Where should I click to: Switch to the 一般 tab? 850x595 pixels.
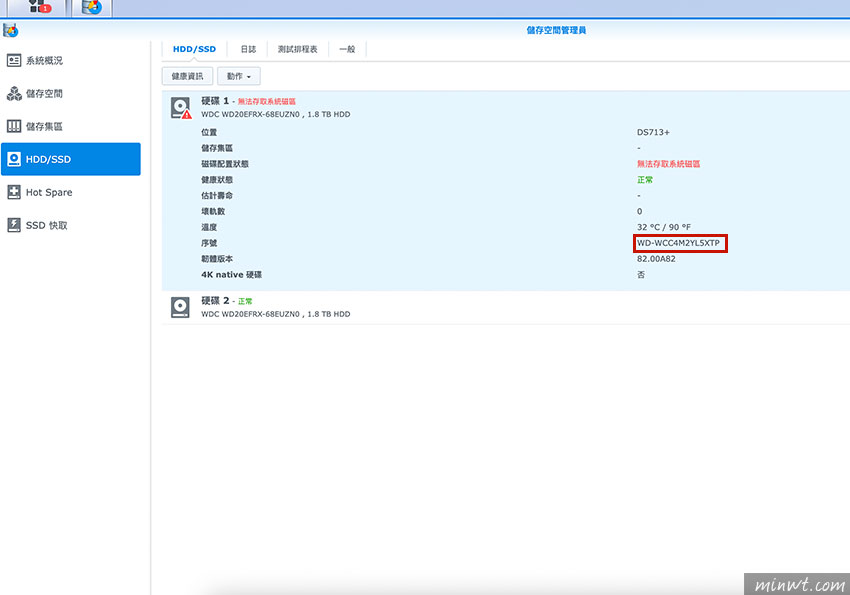tap(347, 48)
